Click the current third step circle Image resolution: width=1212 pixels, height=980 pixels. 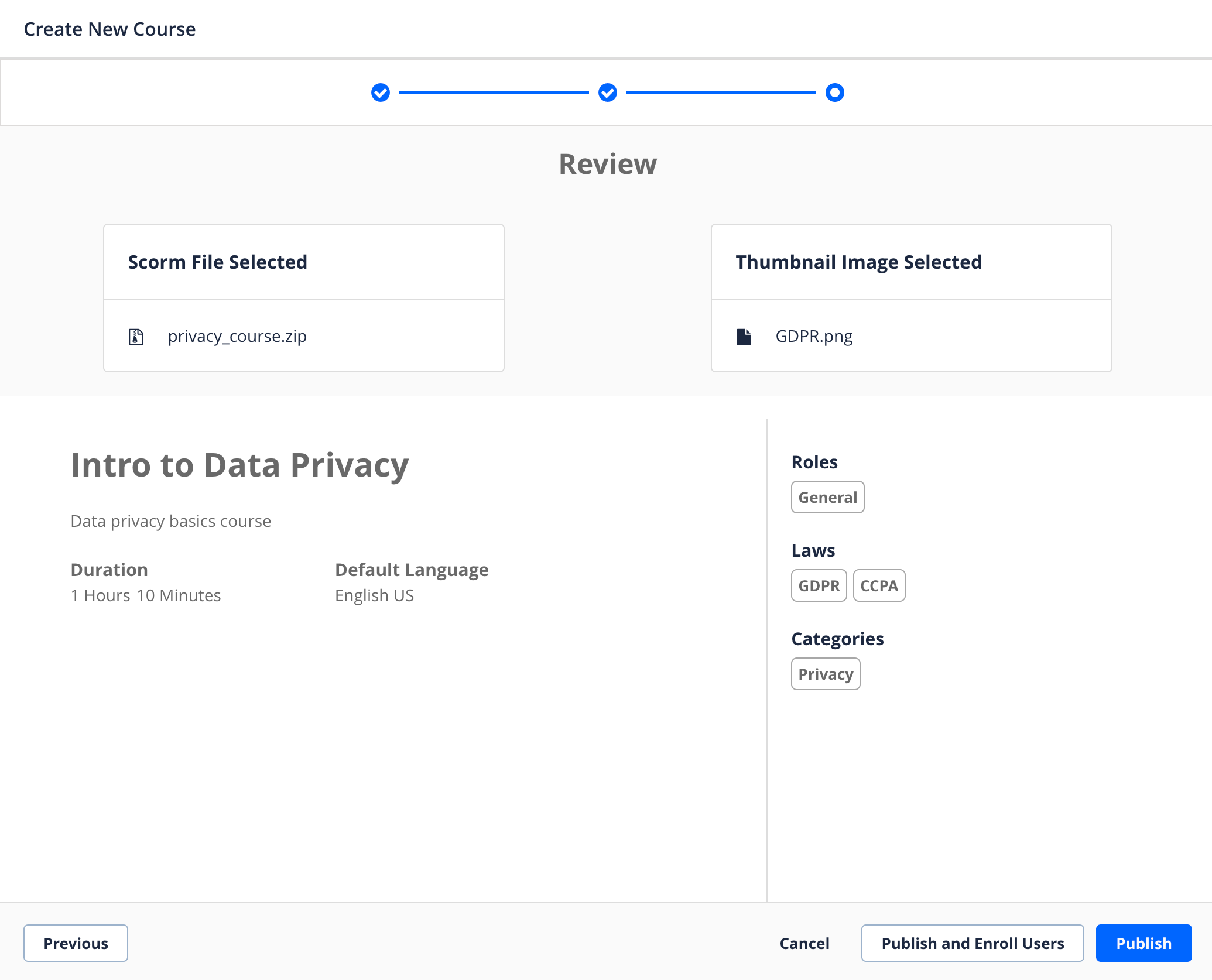[834, 92]
